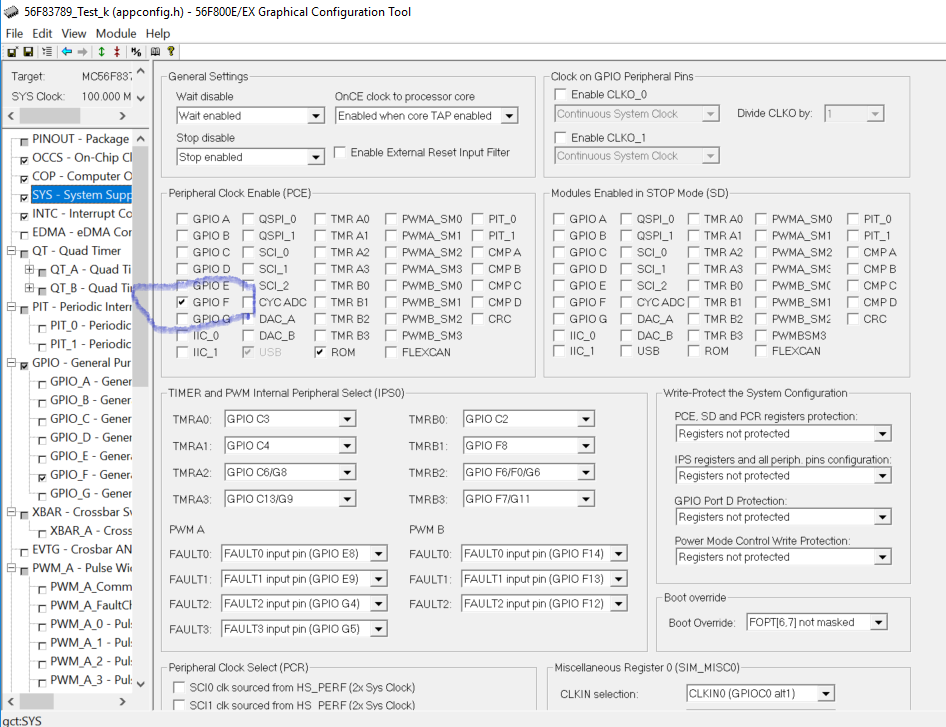Open the Edit menu
Image resolution: width=946 pixels, height=727 pixels.
tap(42, 33)
